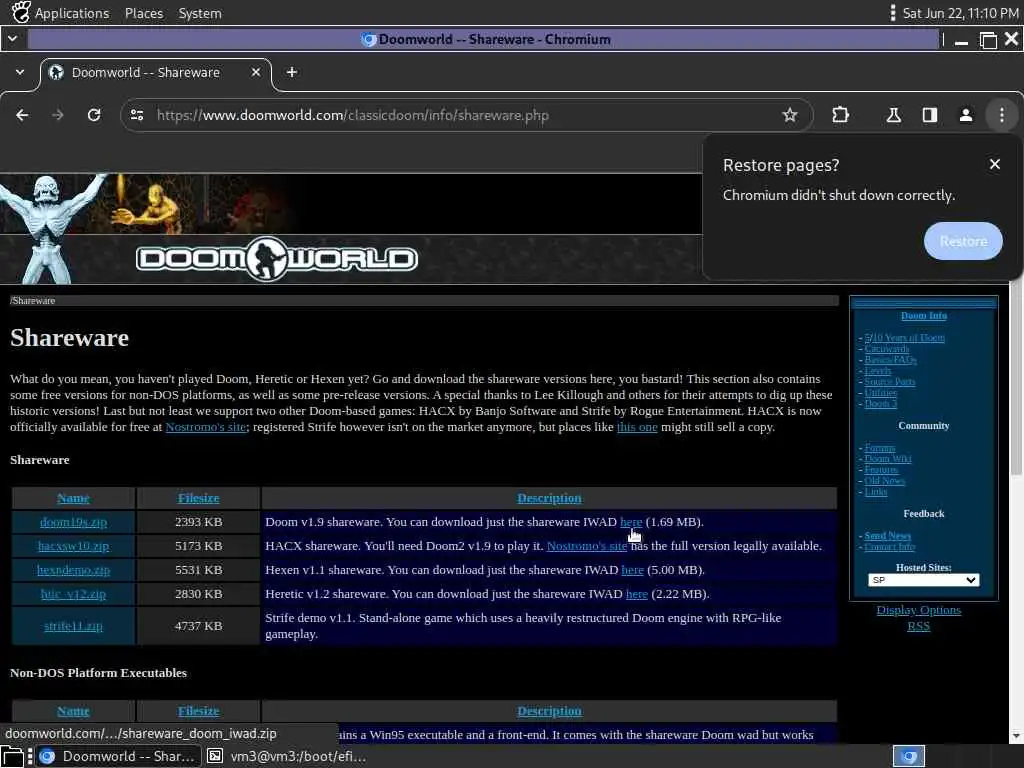Click Filesize header in Non-DOS table
The image size is (1024, 768).
click(x=199, y=711)
